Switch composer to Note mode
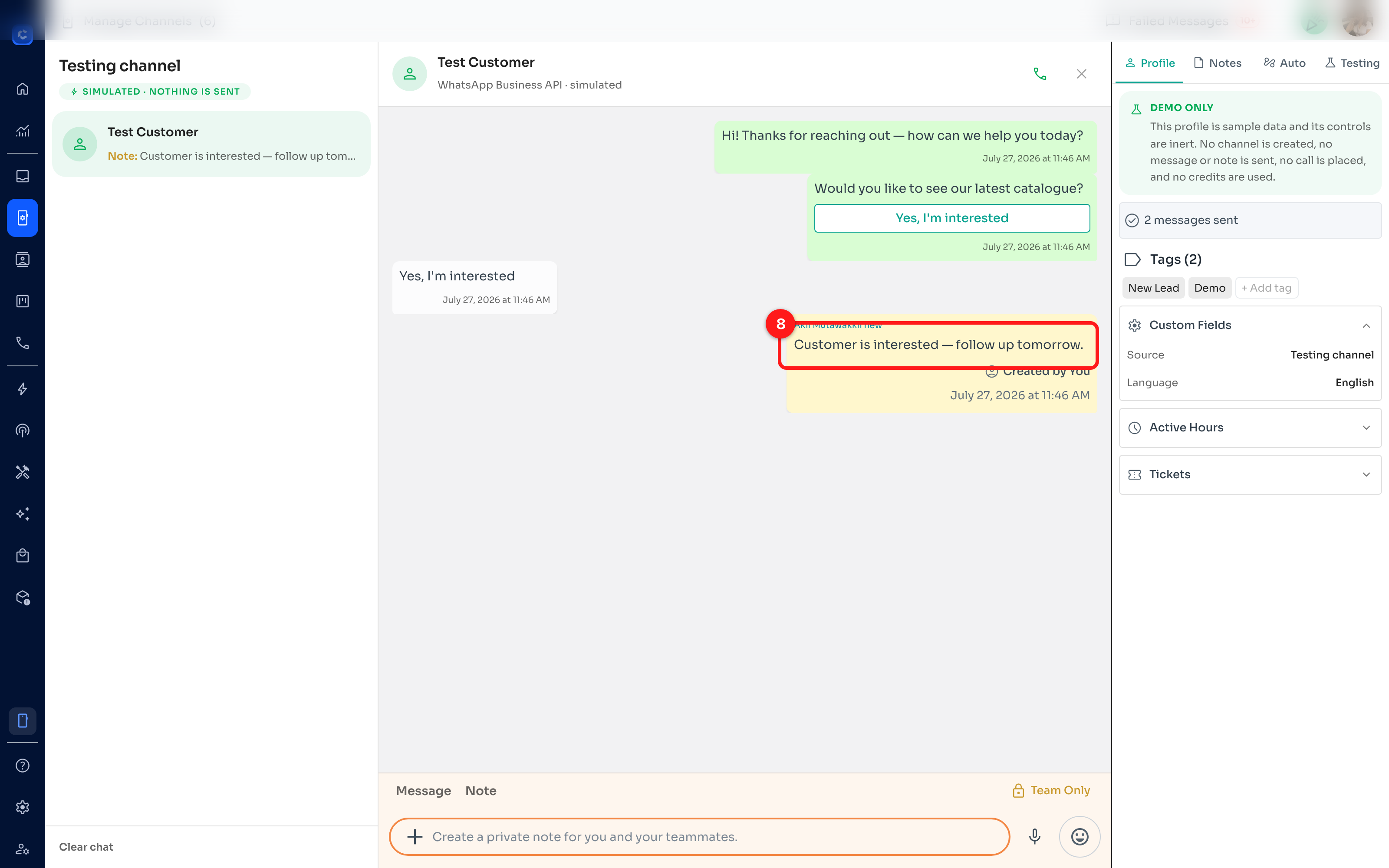 481,790
